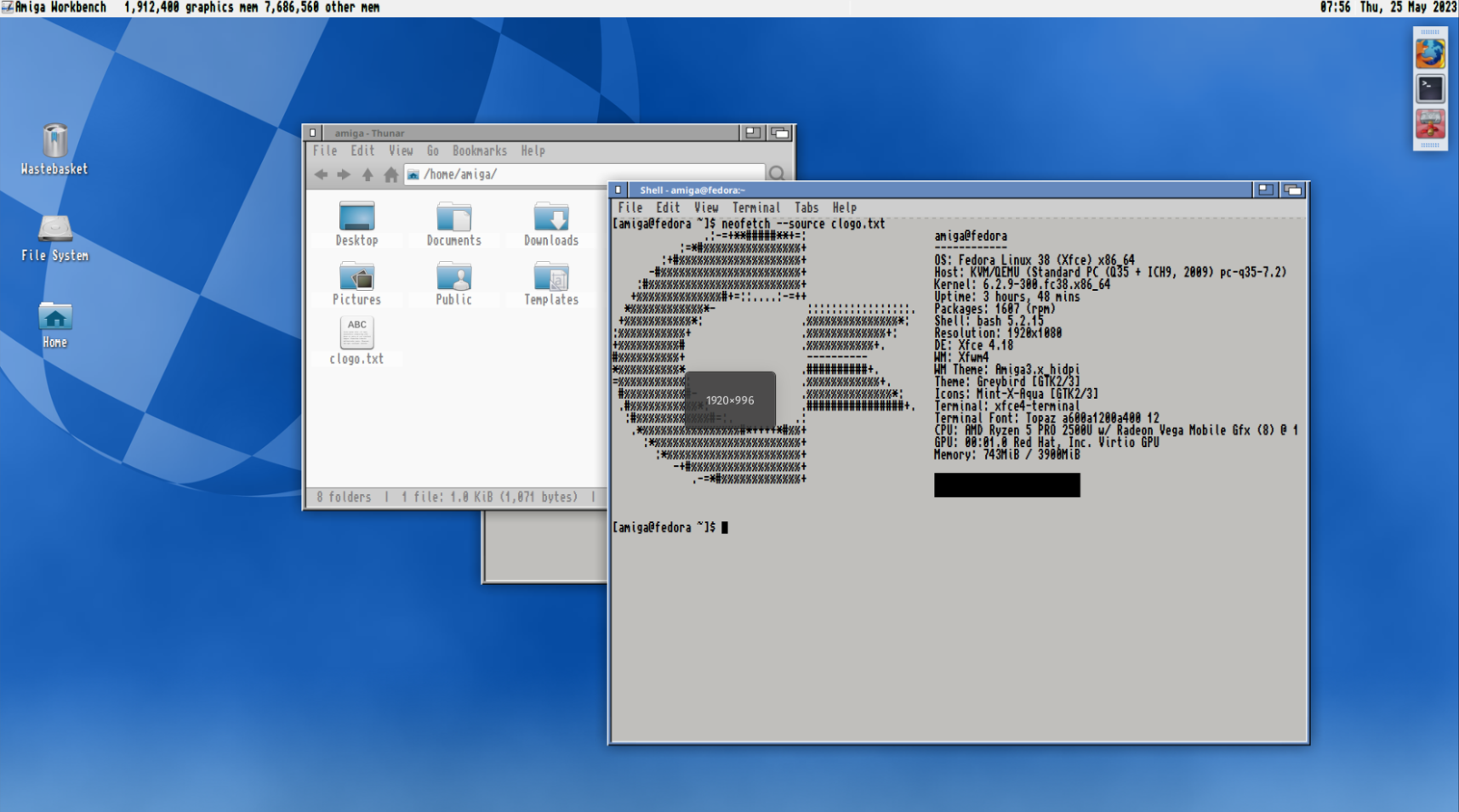Viewport: 1459px width, 812px height.
Task: Open Thunar Go menu
Action: [x=433, y=150]
